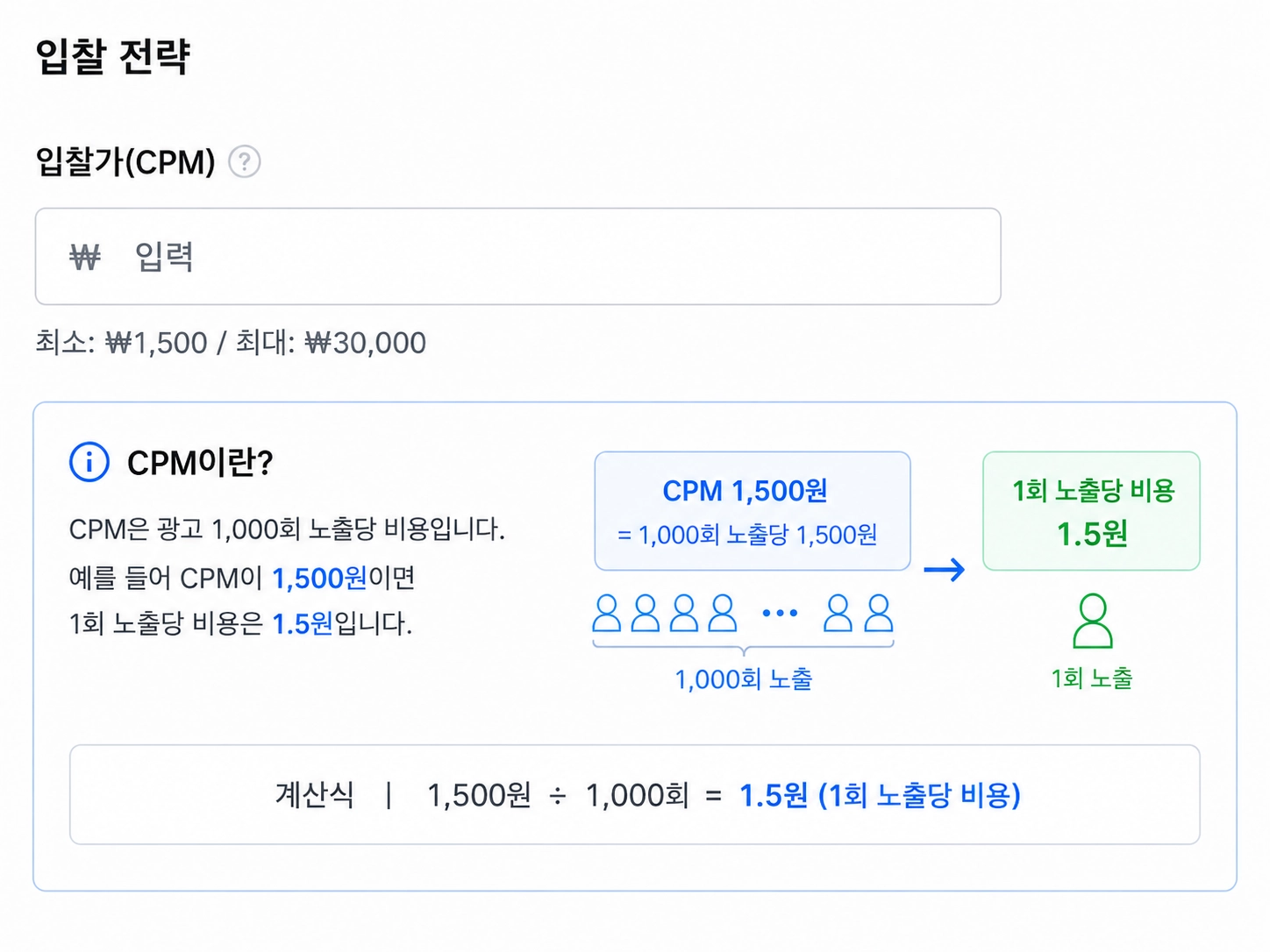Screen dimensions: 1270x952
Task: Click the green single person icon
Action: click(1093, 621)
